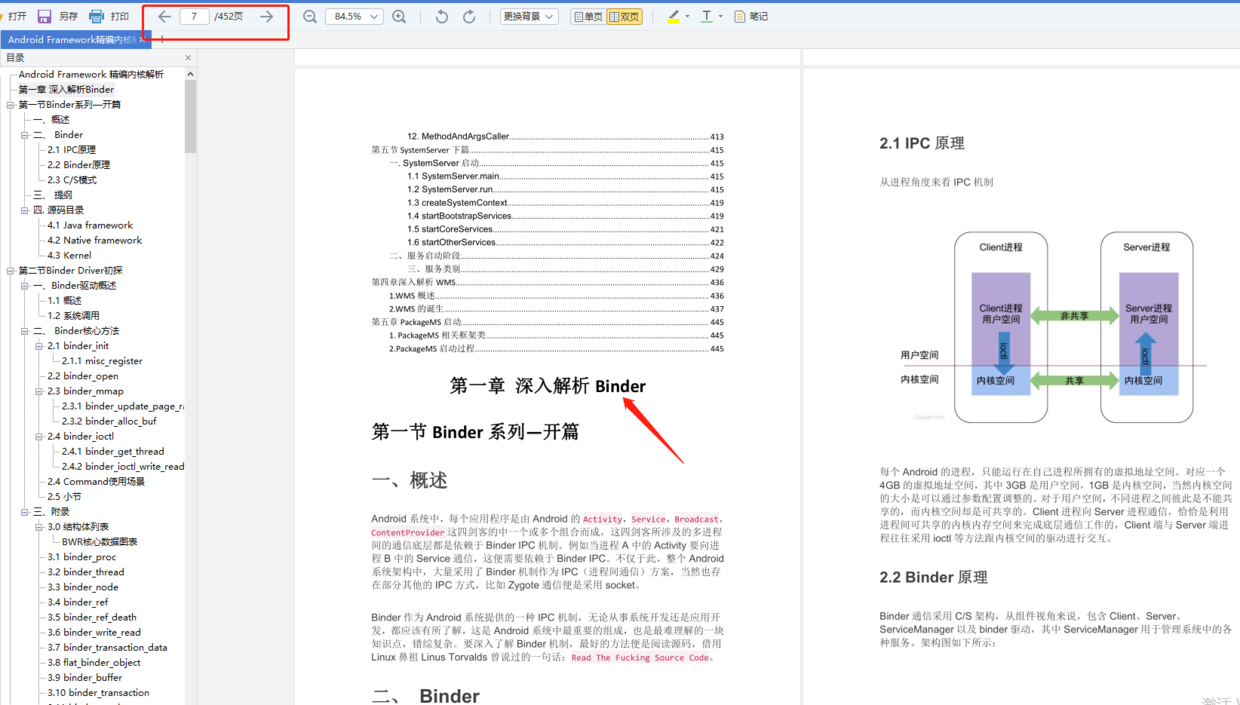Click the page number input field
The height and width of the screenshot is (705, 1240).
(x=193, y=16)
